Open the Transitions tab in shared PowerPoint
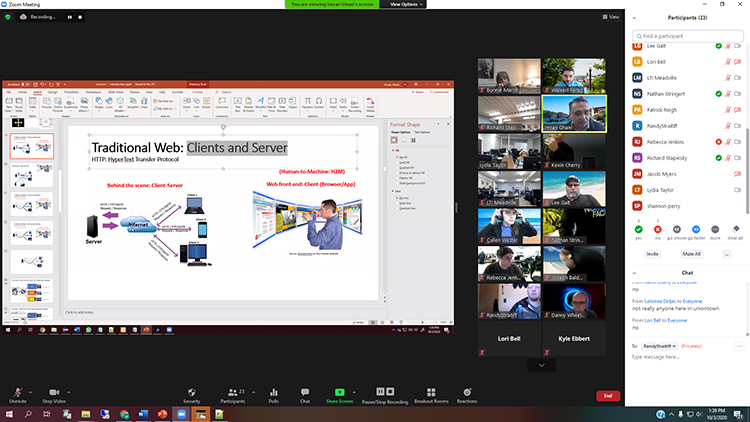 (x=71, y=92)
